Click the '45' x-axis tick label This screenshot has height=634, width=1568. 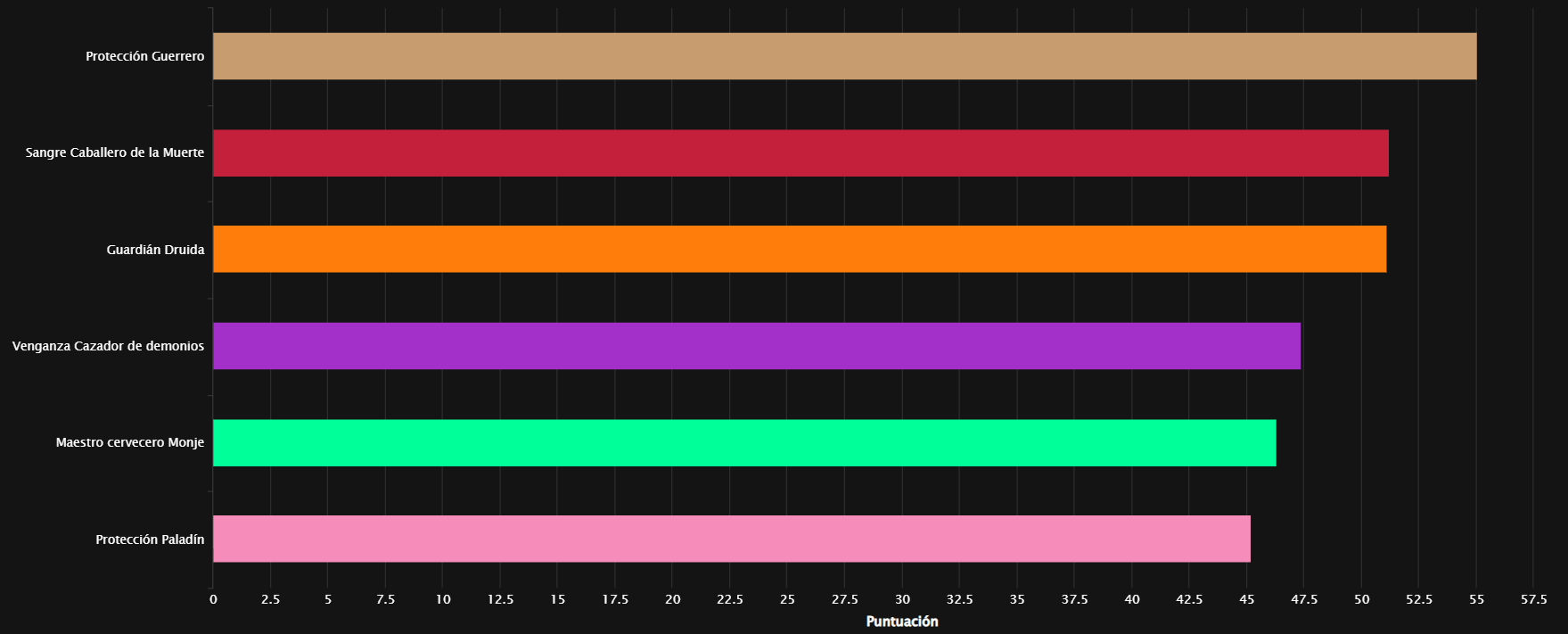click(x=1247, y=599)
